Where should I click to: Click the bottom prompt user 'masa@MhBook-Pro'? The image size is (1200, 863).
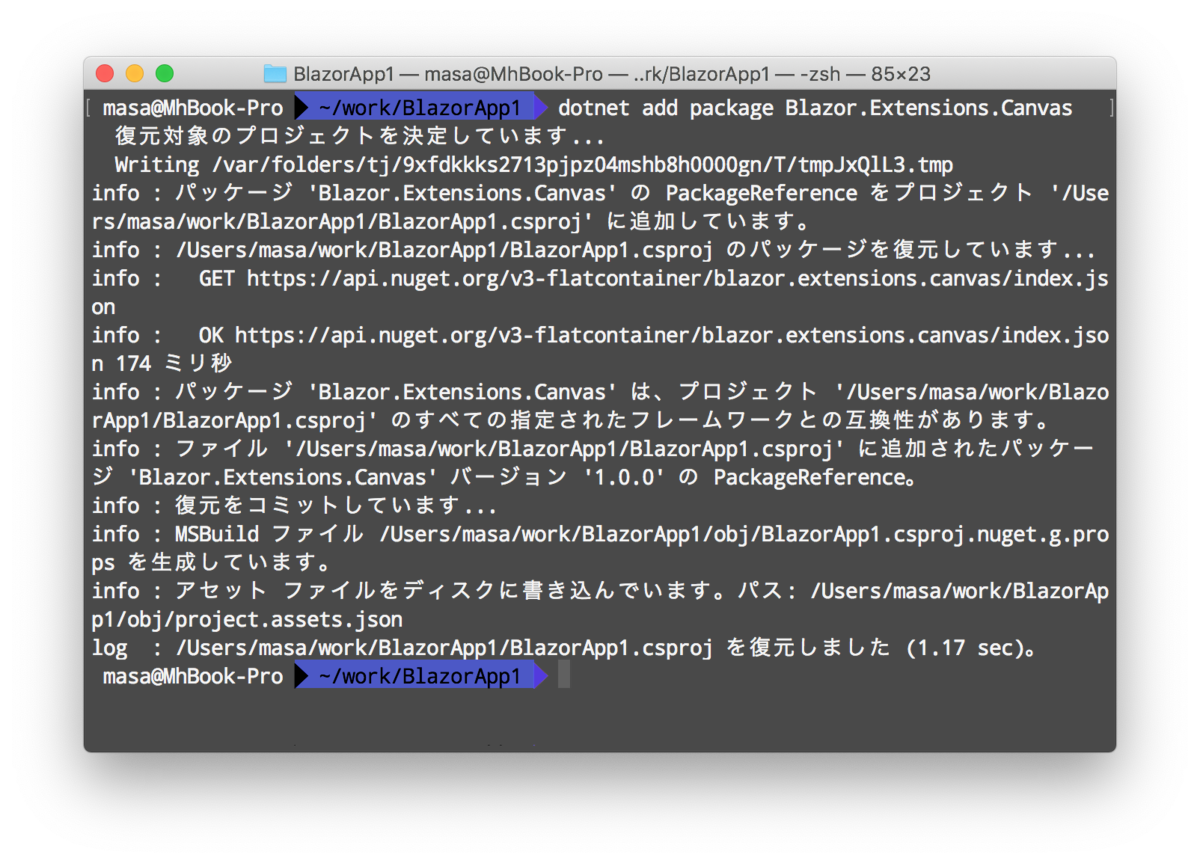click(x=193, y=676)
